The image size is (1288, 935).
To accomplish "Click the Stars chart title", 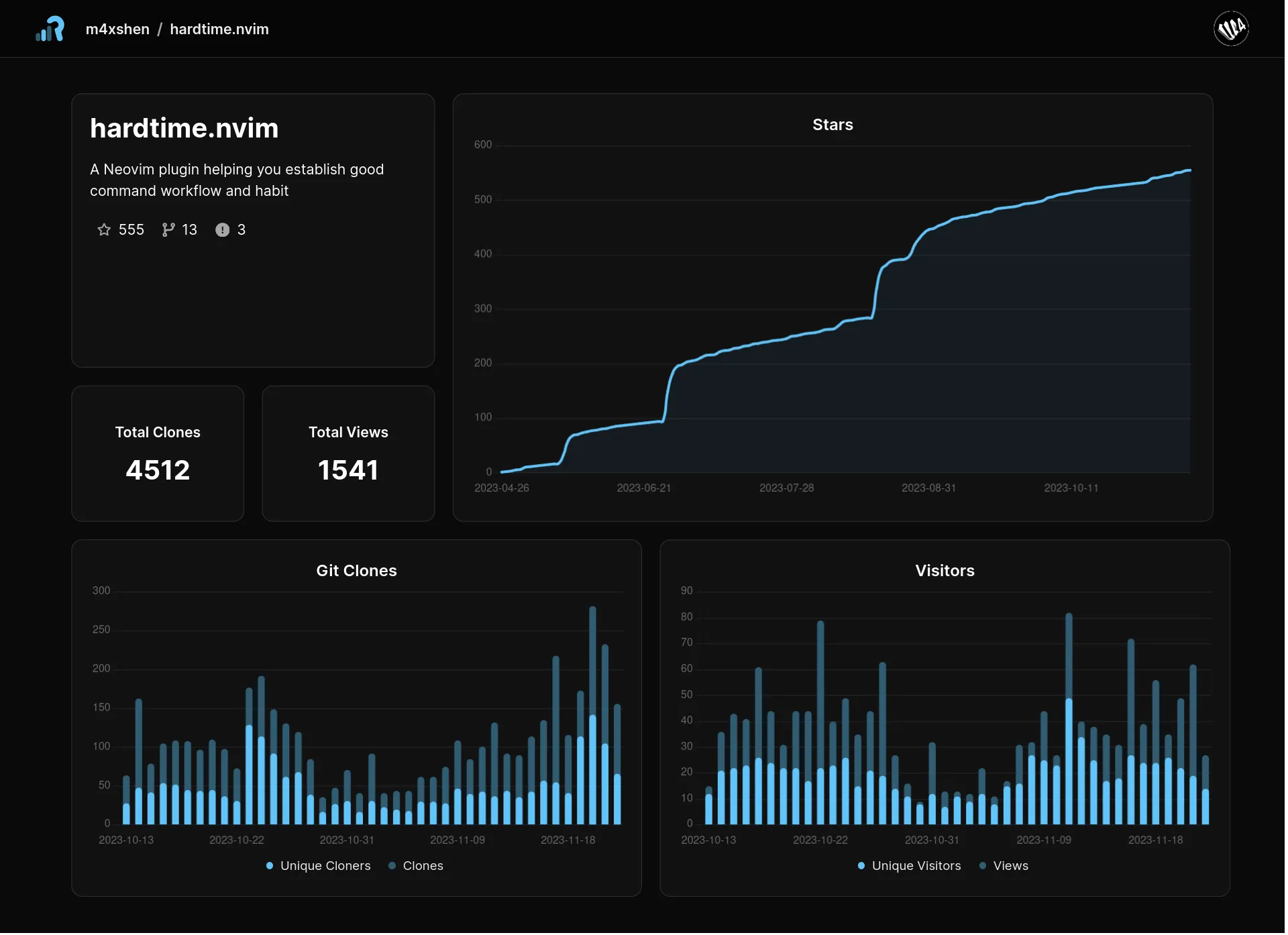I will tap(835, 125).
